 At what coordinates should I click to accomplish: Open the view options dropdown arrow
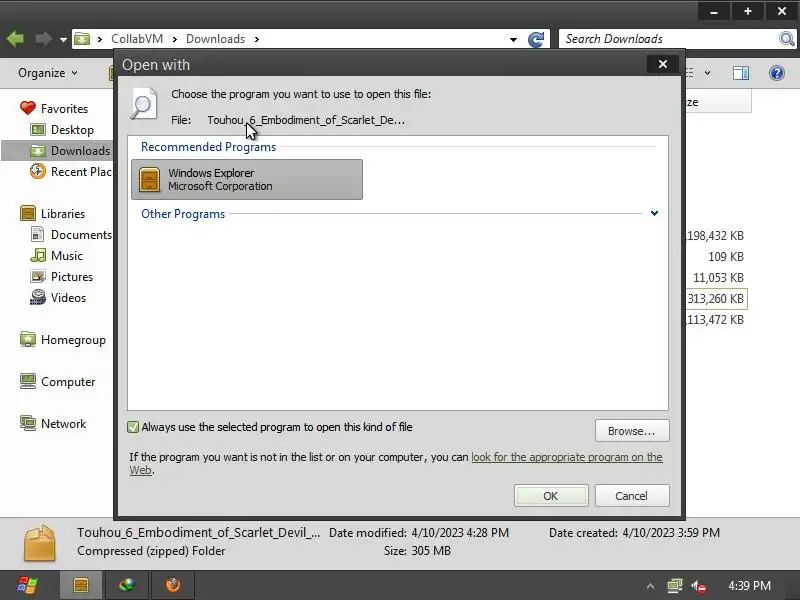[707, 73]
